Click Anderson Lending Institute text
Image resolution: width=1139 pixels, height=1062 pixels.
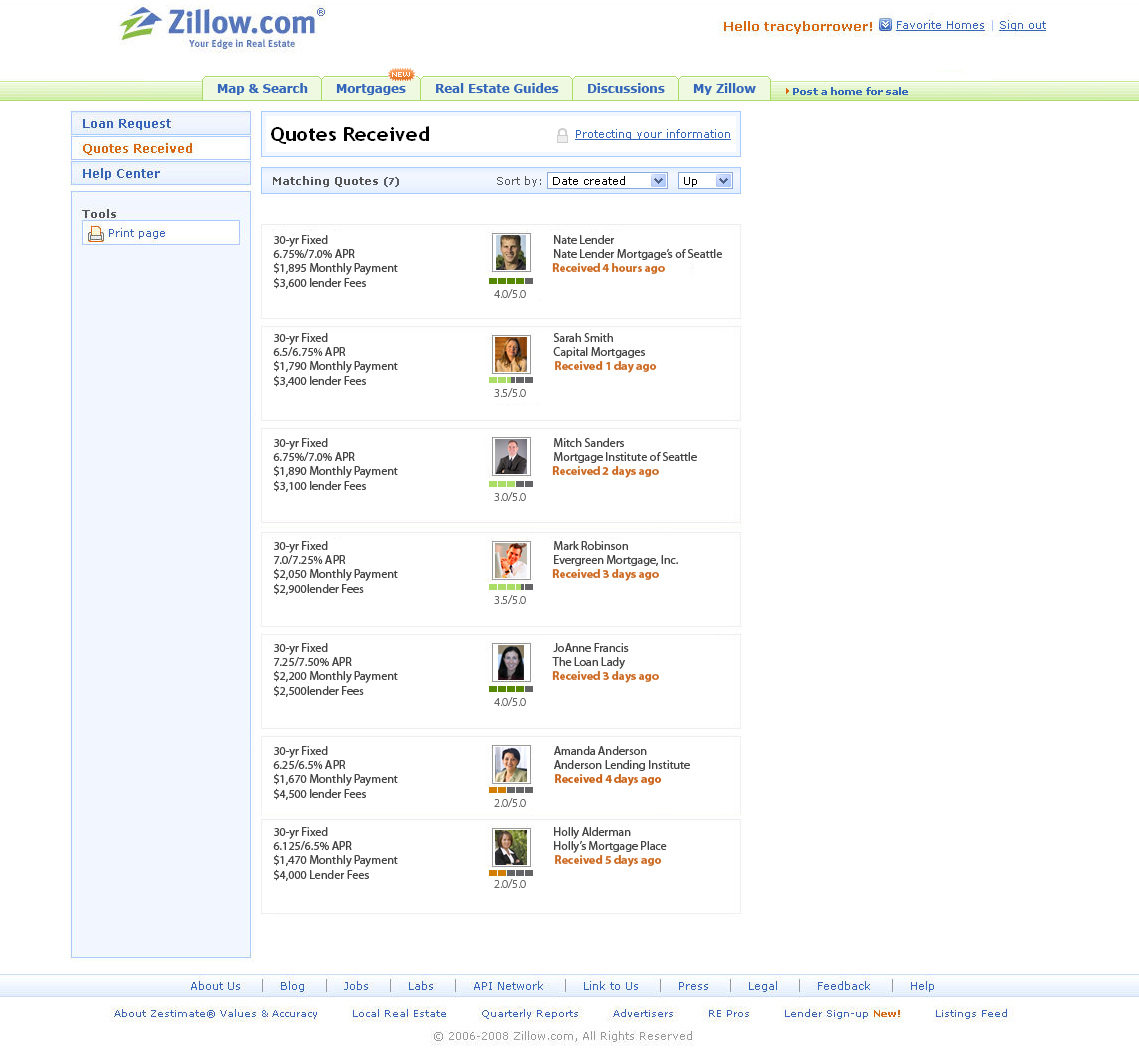(622, 765)
